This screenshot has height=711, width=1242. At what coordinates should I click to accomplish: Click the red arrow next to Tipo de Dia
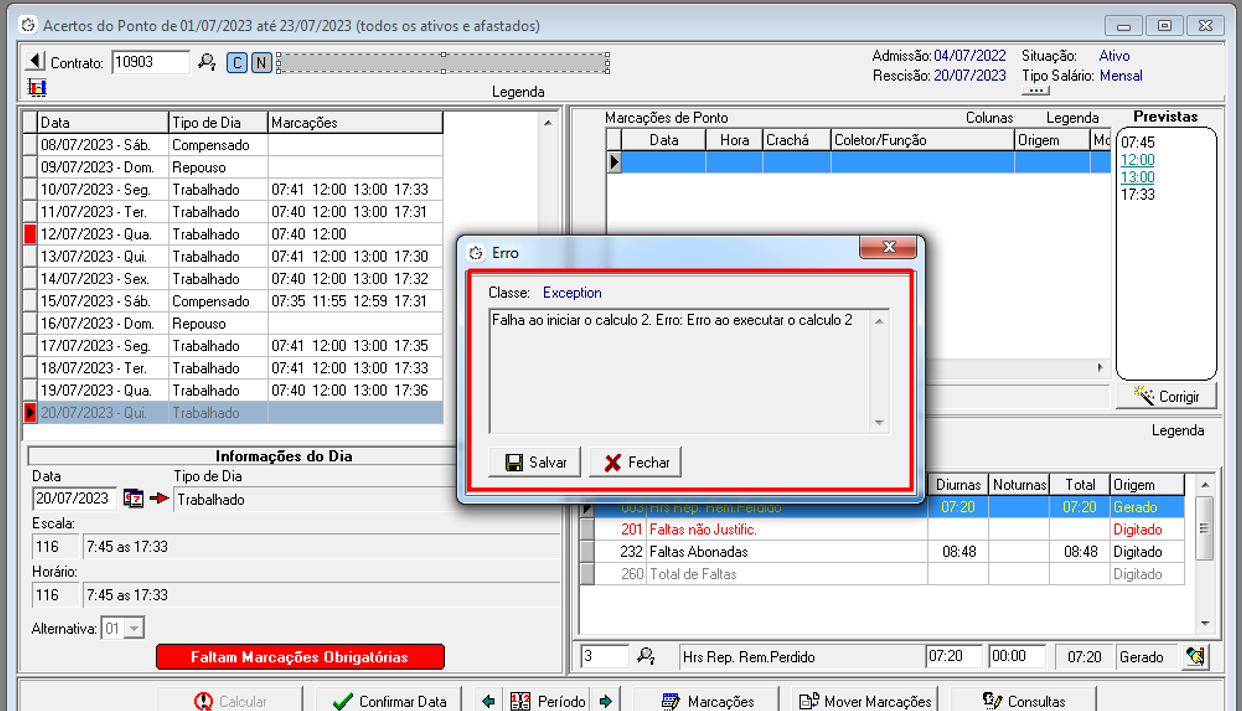(x=159, y=498)
